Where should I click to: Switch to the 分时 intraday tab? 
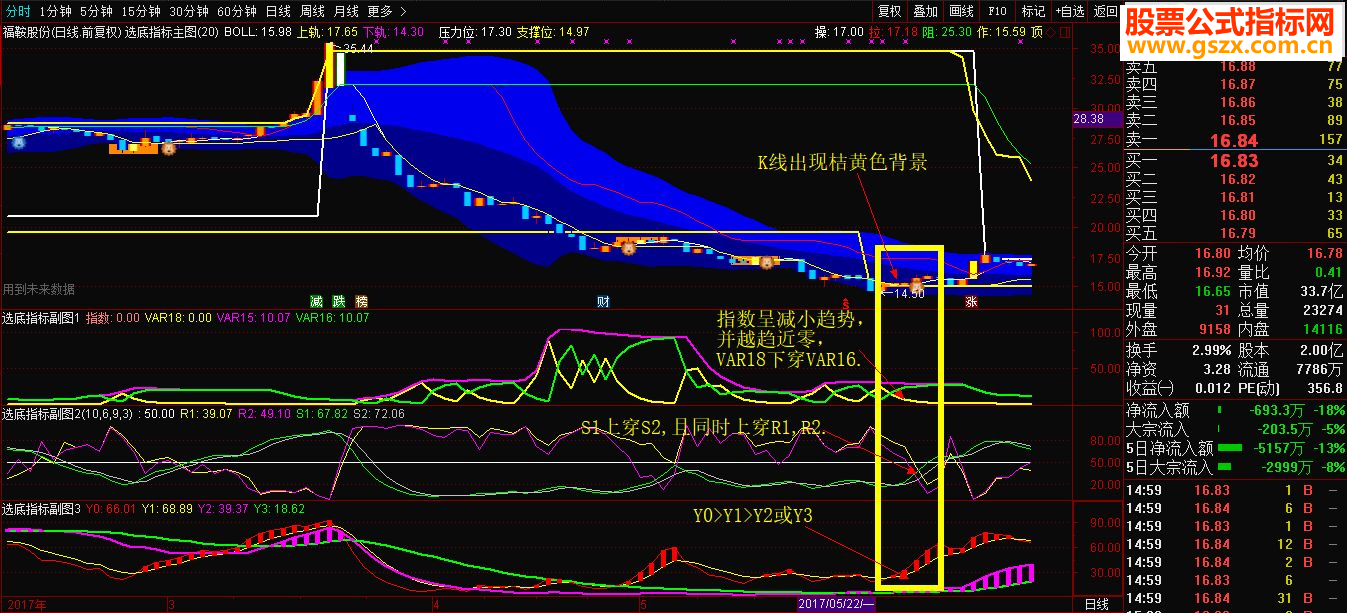18,11
